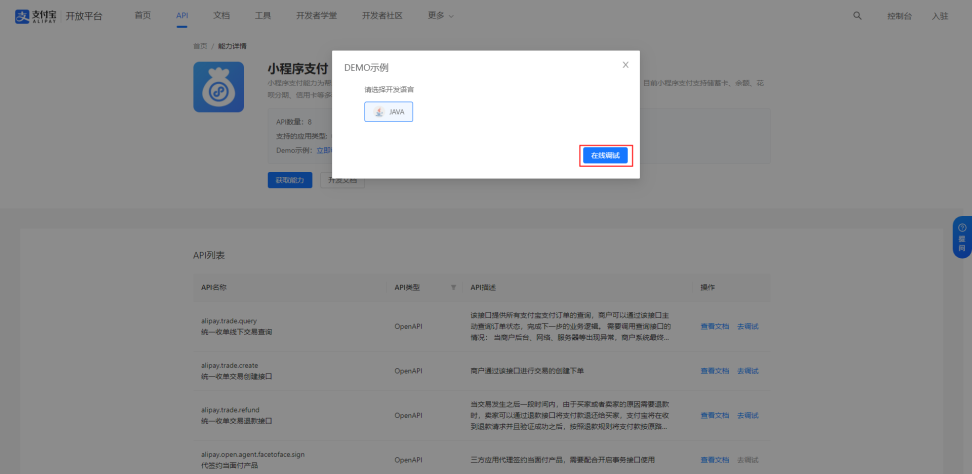Click 去调试 for alipay.trade.refund
This screenshot has height=474, width=972.
click(x=748, y=415)
